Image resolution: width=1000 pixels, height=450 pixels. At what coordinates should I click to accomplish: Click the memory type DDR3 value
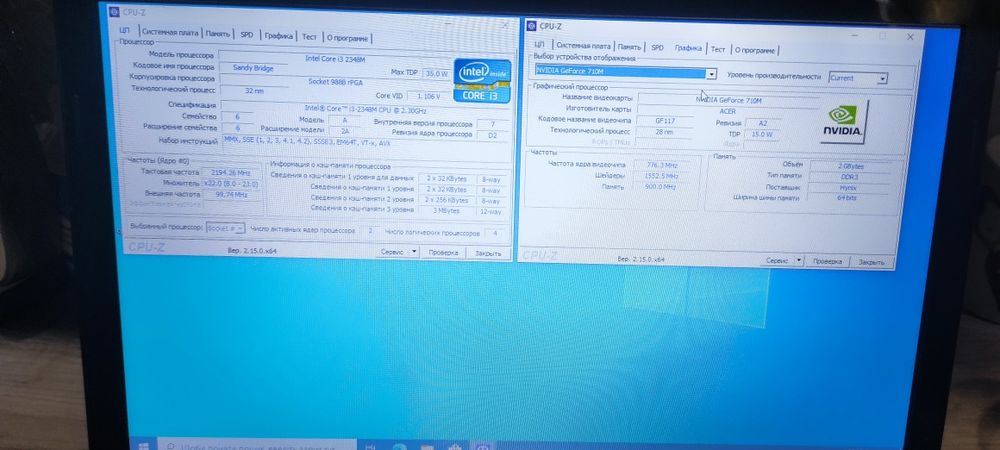[850, 177]
